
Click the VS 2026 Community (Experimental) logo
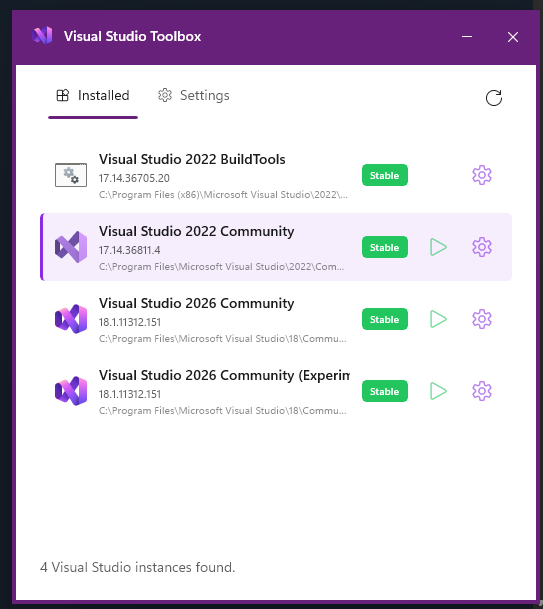[x=71, y=391]
